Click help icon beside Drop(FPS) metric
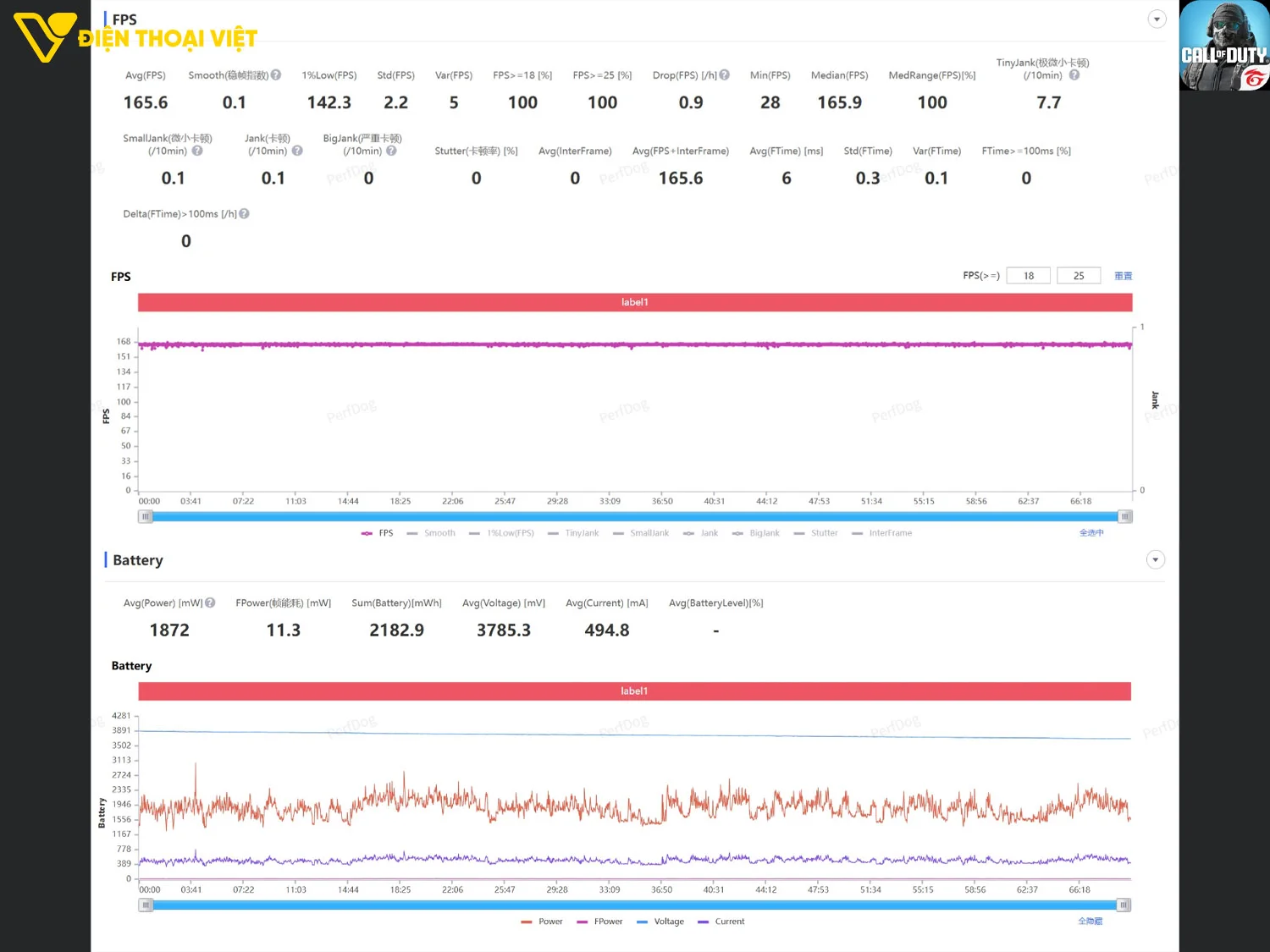Screen dimensions: 1270x952 point(725,75)
